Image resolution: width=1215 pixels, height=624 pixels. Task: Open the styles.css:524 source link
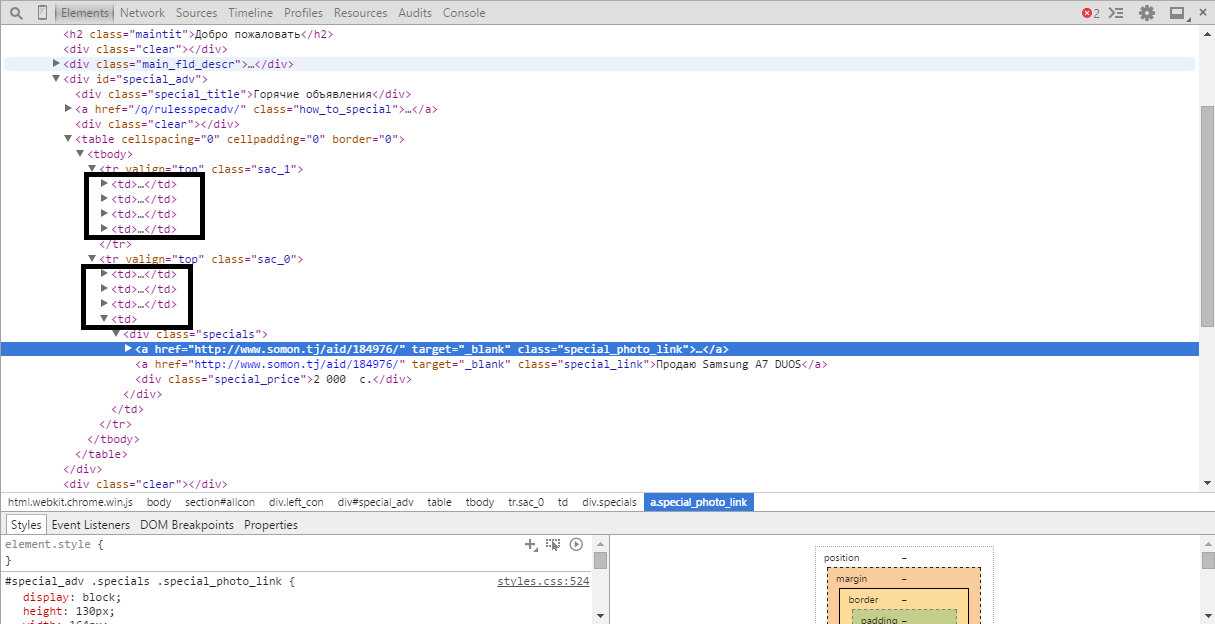pyautogui.click(x=543, y=581)
